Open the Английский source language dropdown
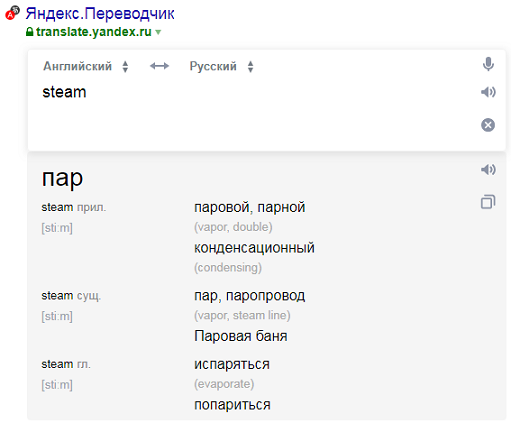Screen dimensions: 511x432 pyautogui.click(x=85, y=66)
